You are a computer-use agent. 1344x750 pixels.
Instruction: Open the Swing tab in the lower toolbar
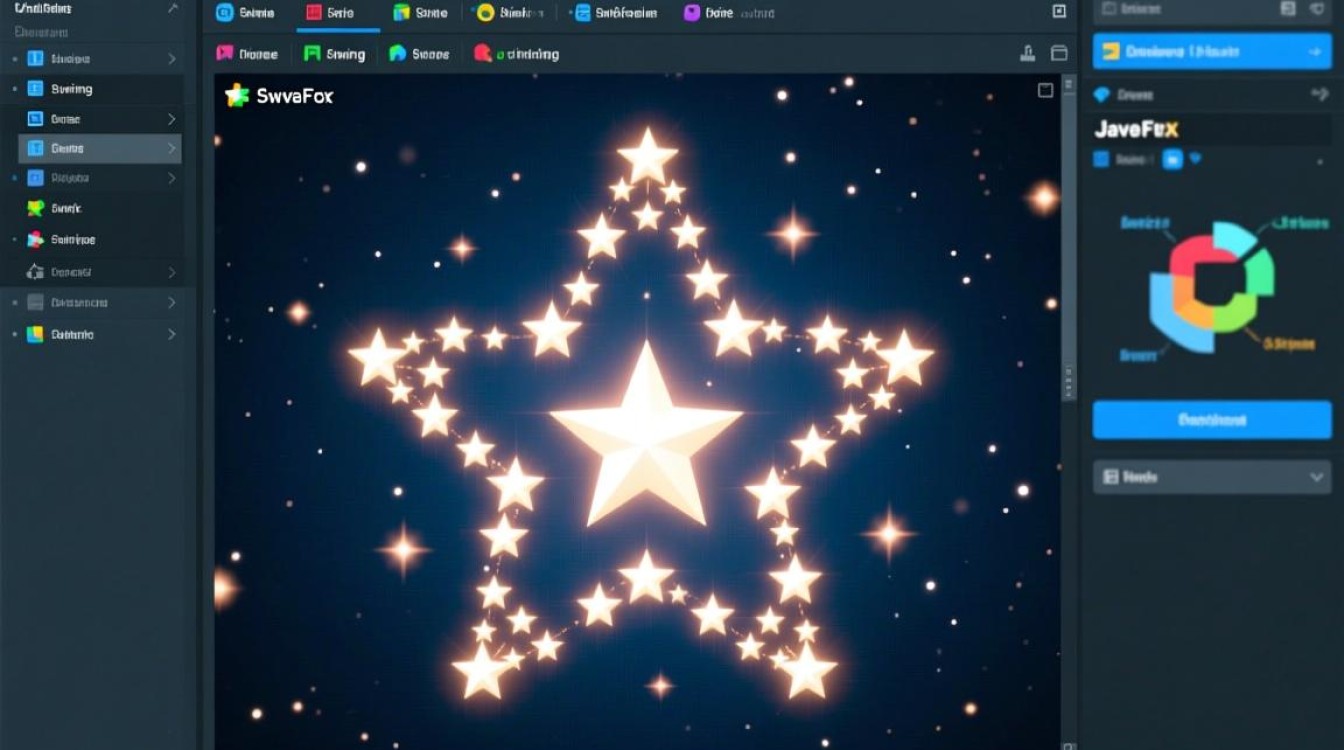[333, 54]
